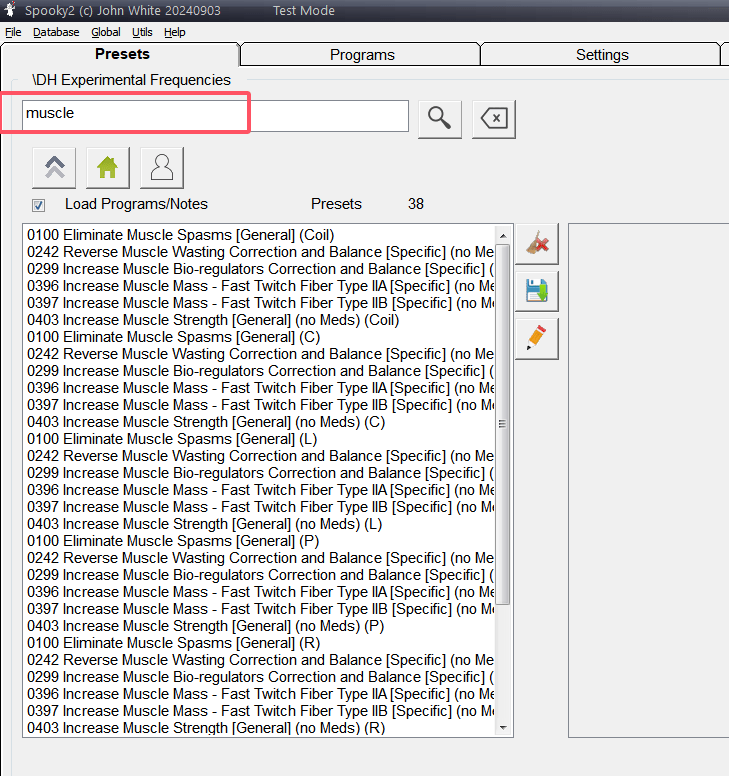Select '0403 Increase Muscle Strength [General] (no Meds) (Coil)'
729x776 pixels.
point(213,320)
